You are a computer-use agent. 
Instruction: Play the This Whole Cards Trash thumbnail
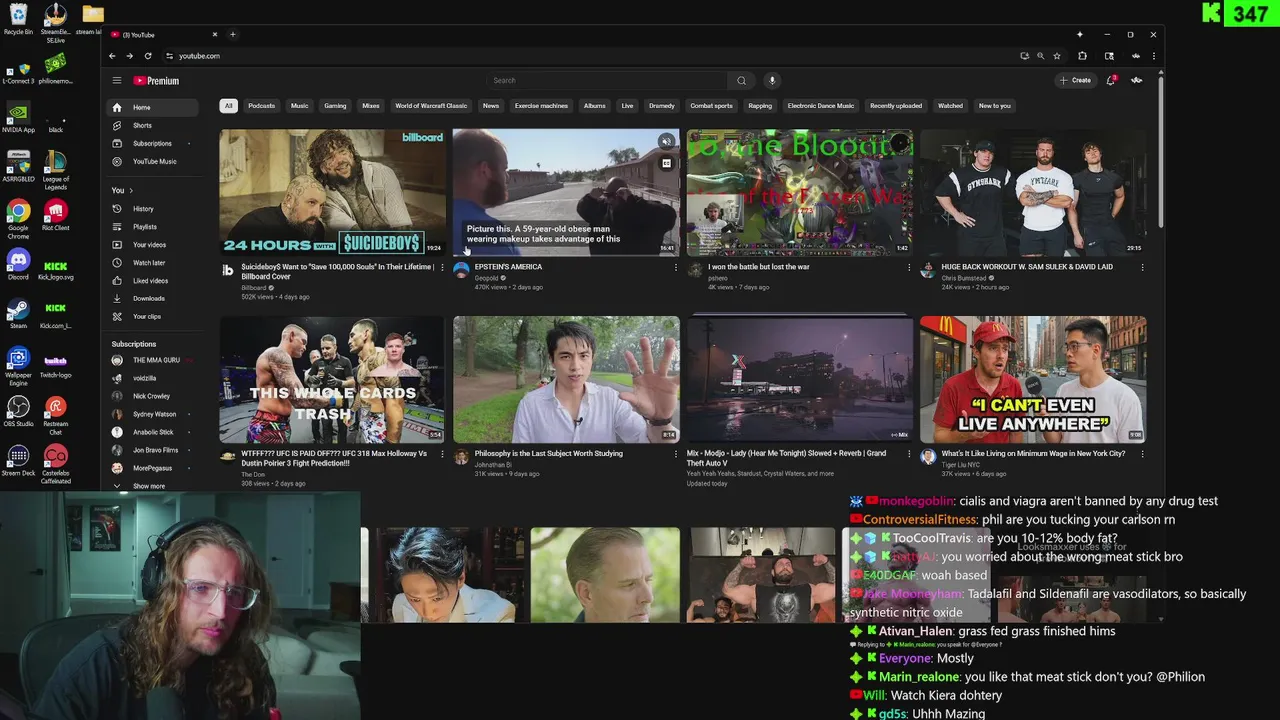tap(332, 379)
